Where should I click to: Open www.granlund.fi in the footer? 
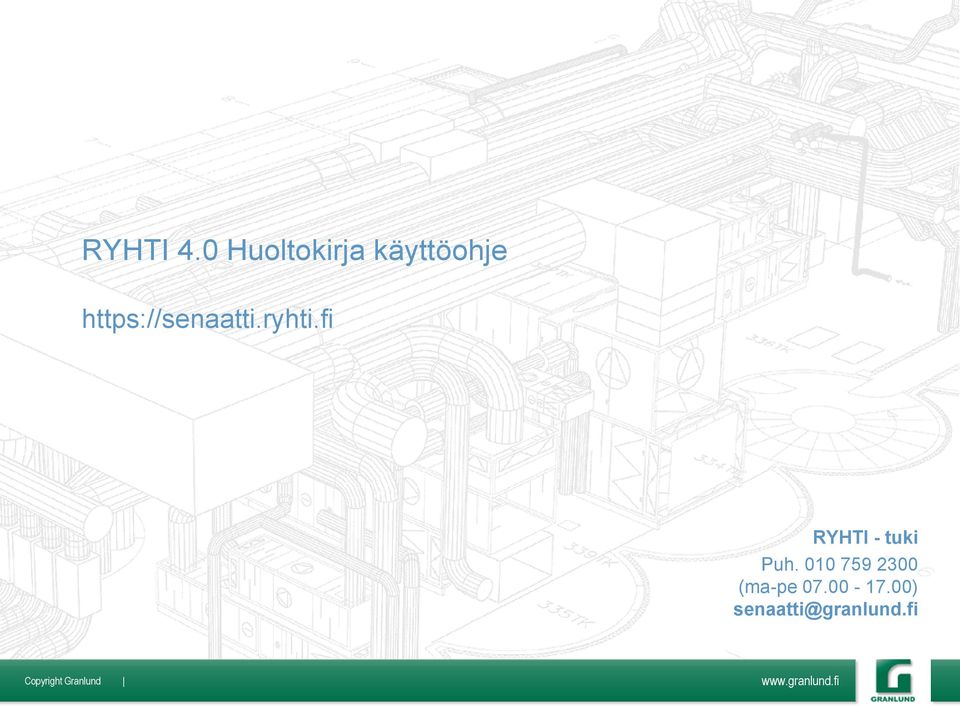coord(800,681)
